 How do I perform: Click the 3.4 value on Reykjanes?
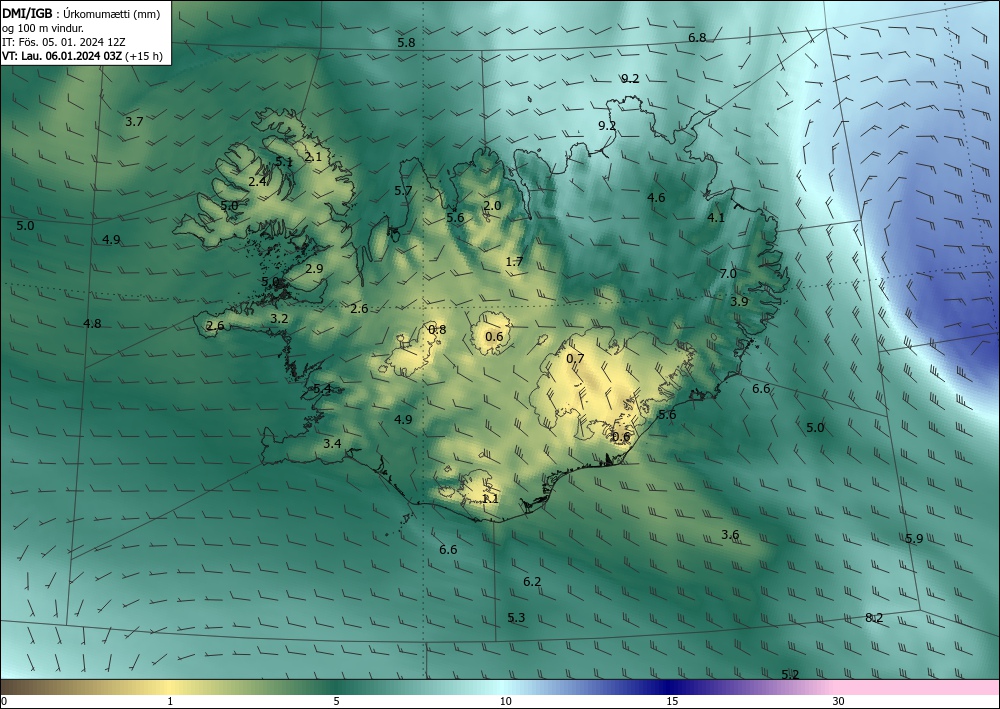click(332, 444)
